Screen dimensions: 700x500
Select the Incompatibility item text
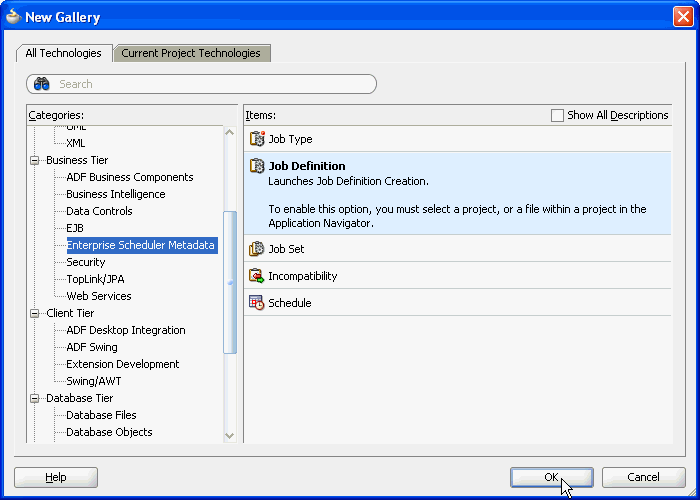[303, 276]
